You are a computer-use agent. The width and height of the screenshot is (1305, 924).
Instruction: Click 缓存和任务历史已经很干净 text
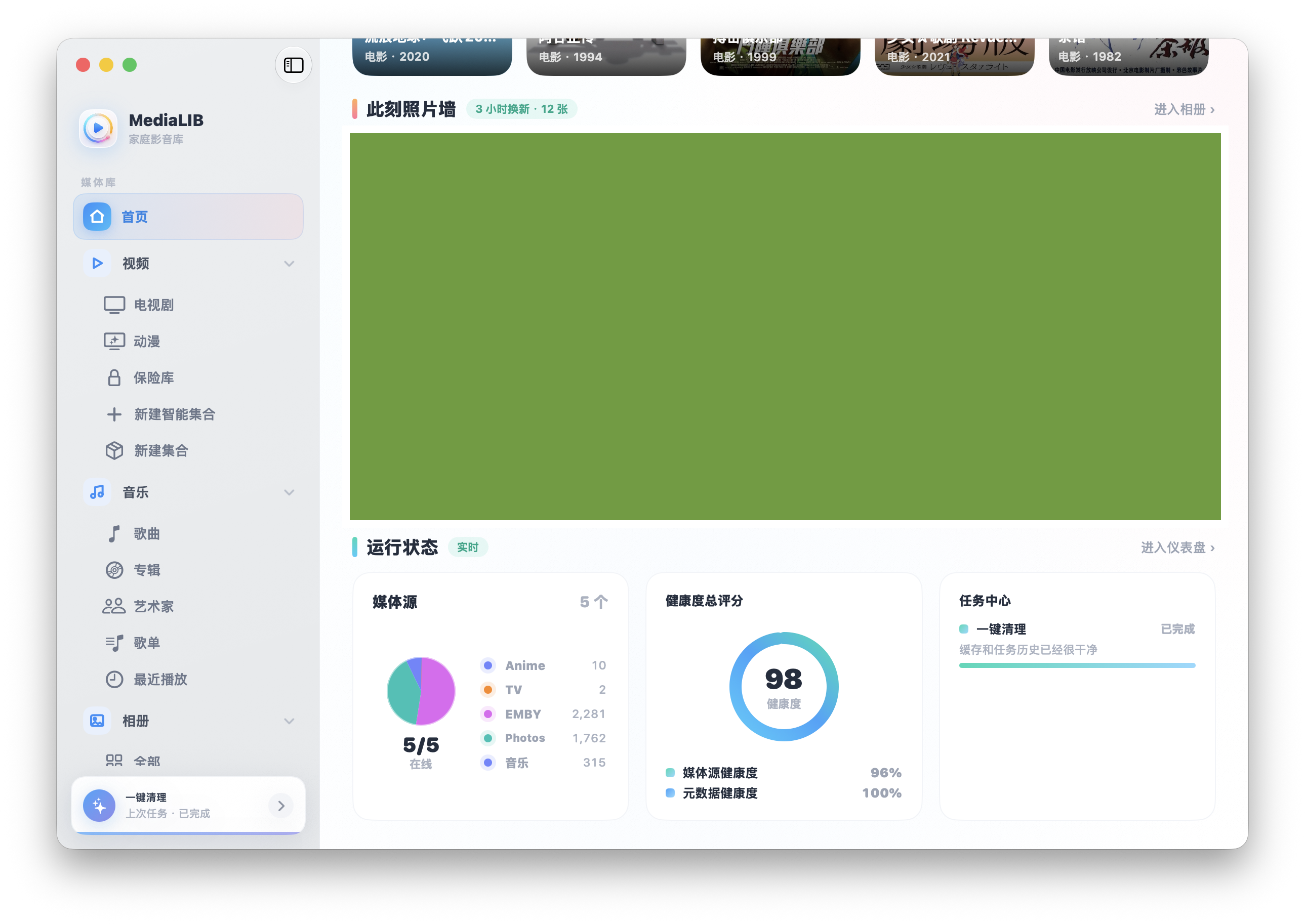[1028, 650]
